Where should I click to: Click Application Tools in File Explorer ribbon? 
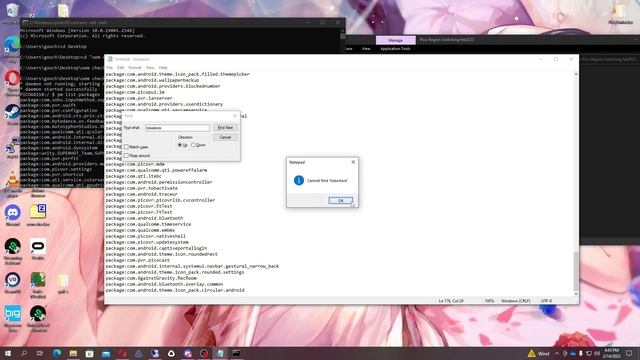tap(395, 49)
